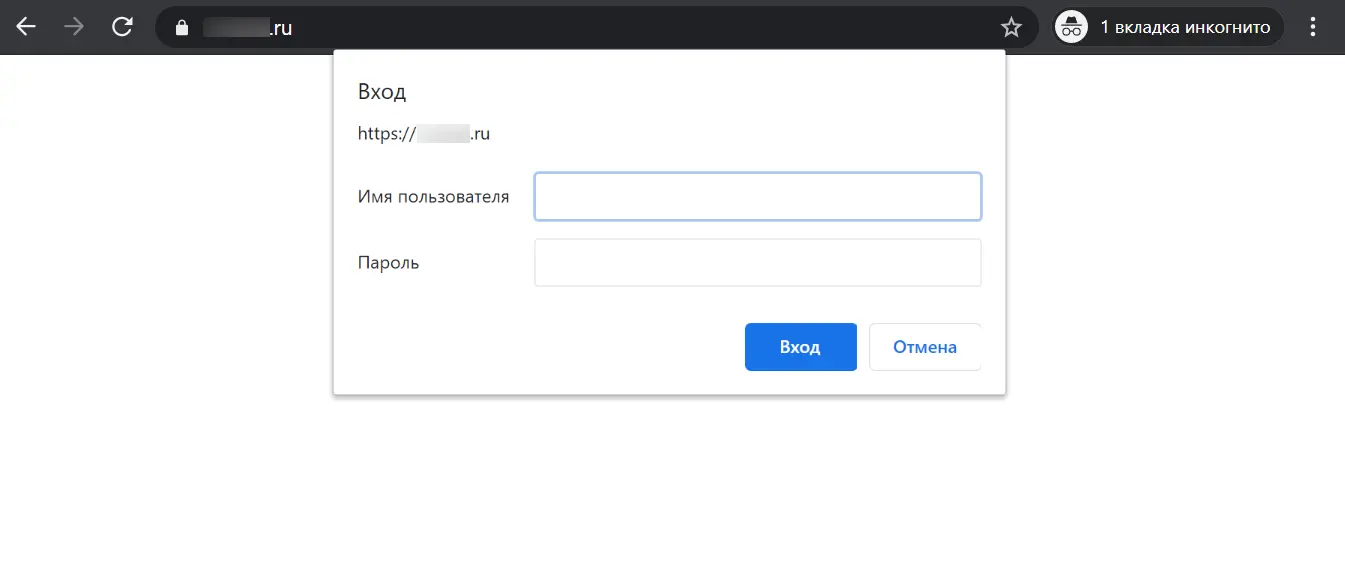
Task: Dismiss the dialog with "Отмена"
Action: [x=924, y=347]
